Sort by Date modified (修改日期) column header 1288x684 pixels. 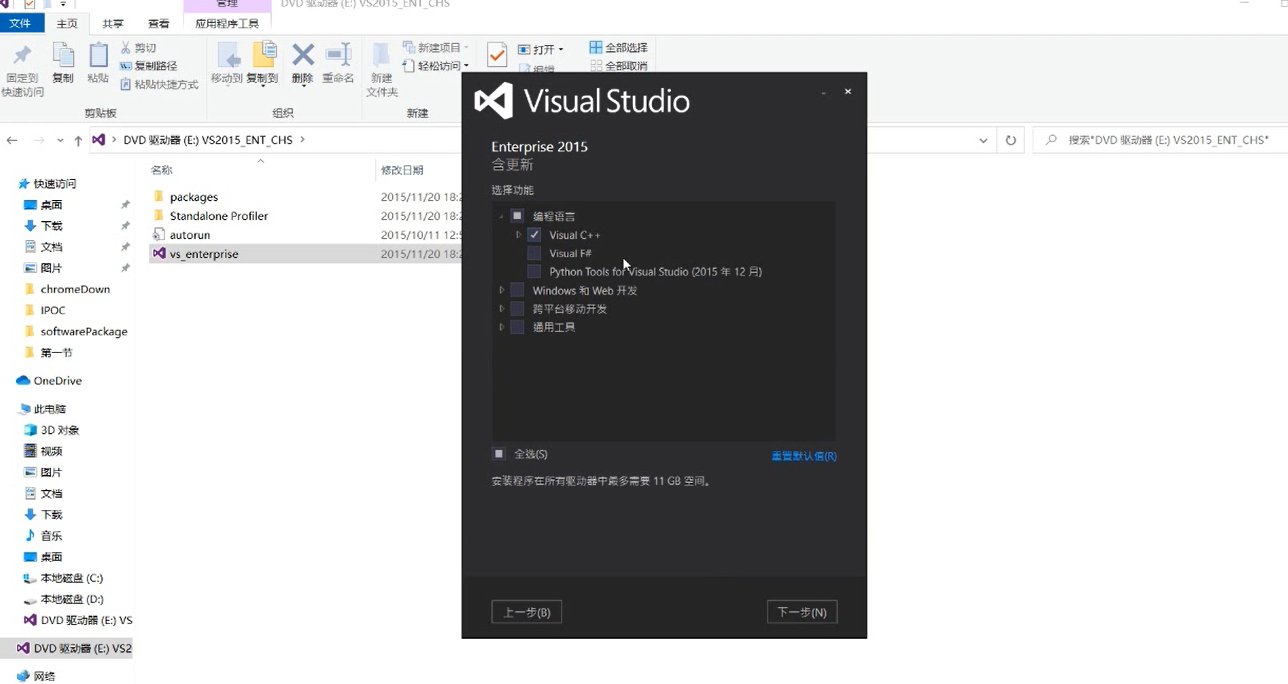(402, 170)
